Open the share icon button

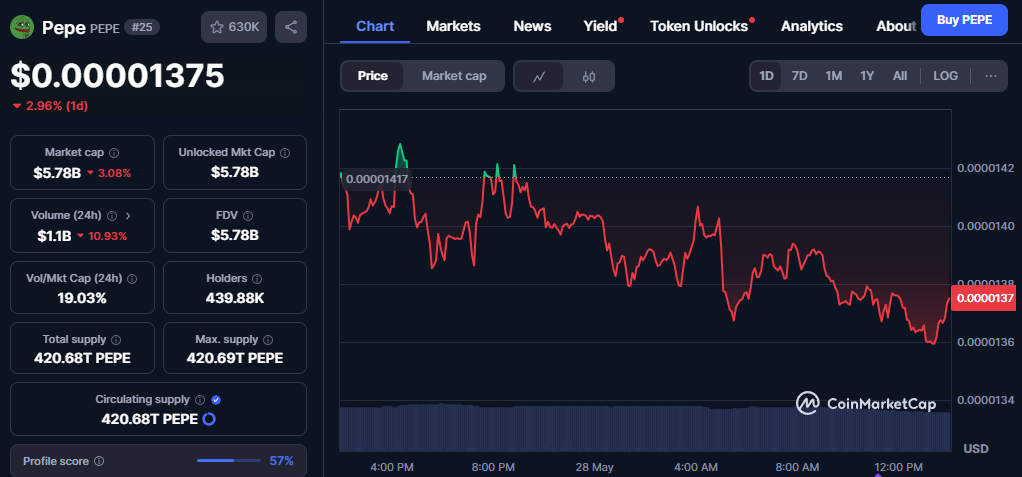point(291,27)
